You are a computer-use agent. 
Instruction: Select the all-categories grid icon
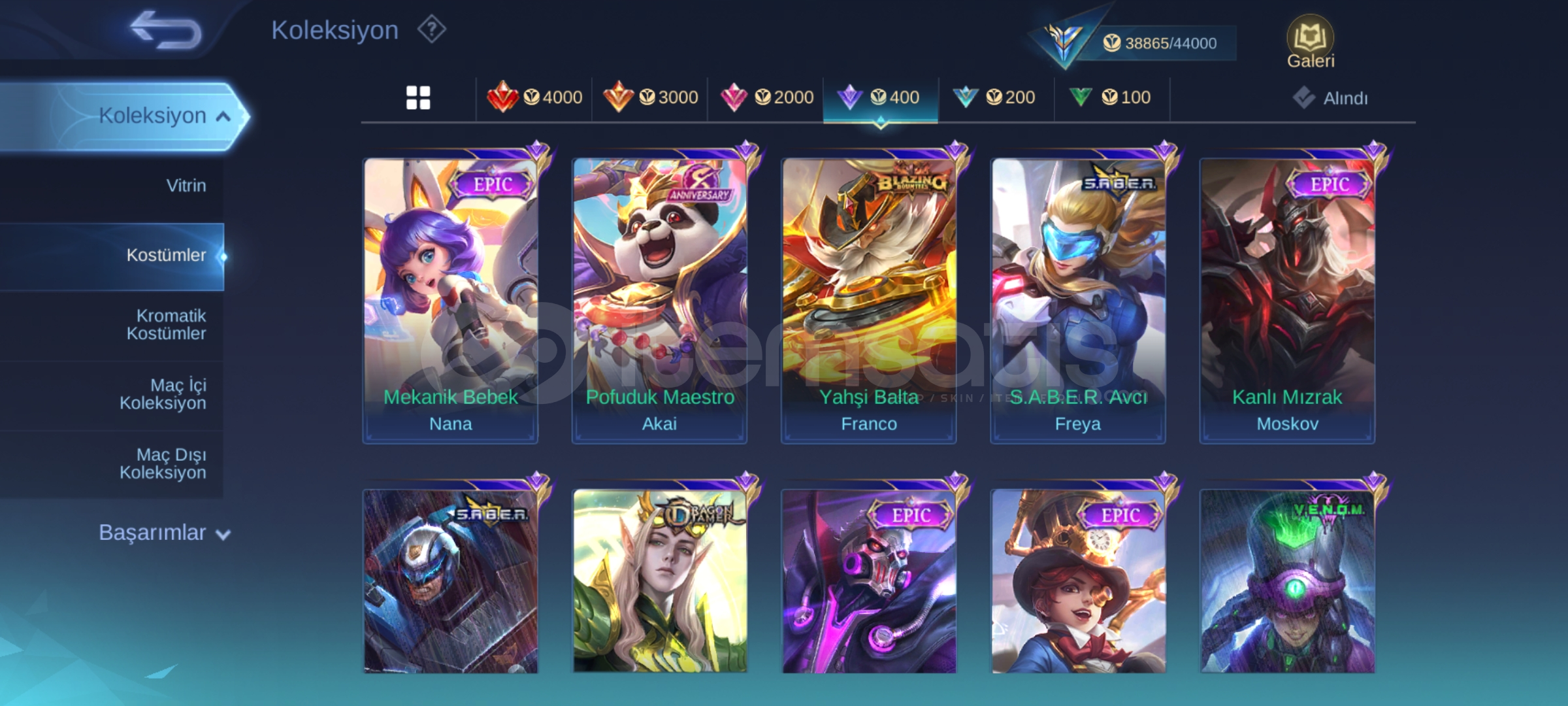point(418,98)
